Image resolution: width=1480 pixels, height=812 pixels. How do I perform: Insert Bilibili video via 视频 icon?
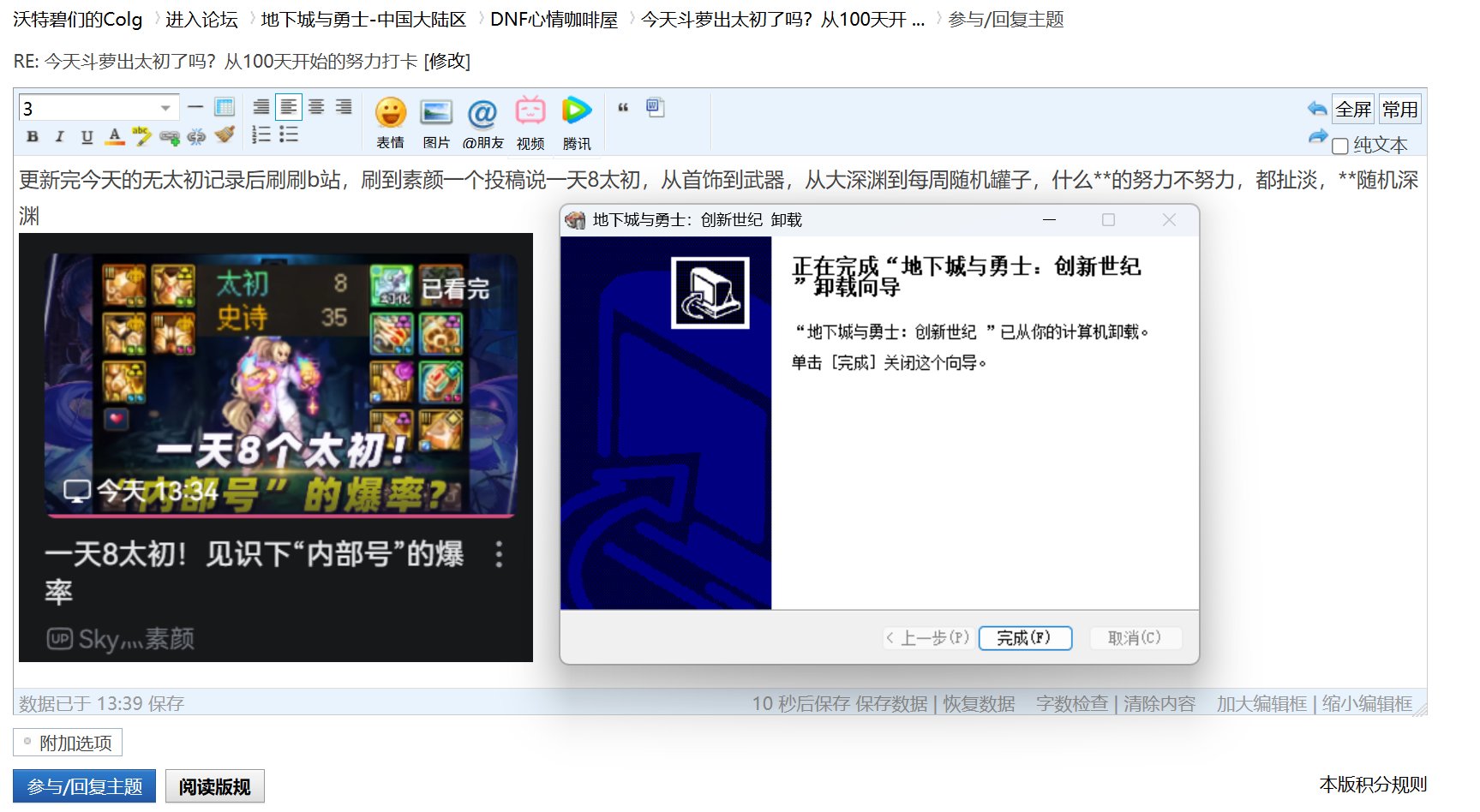click(530, 122)
